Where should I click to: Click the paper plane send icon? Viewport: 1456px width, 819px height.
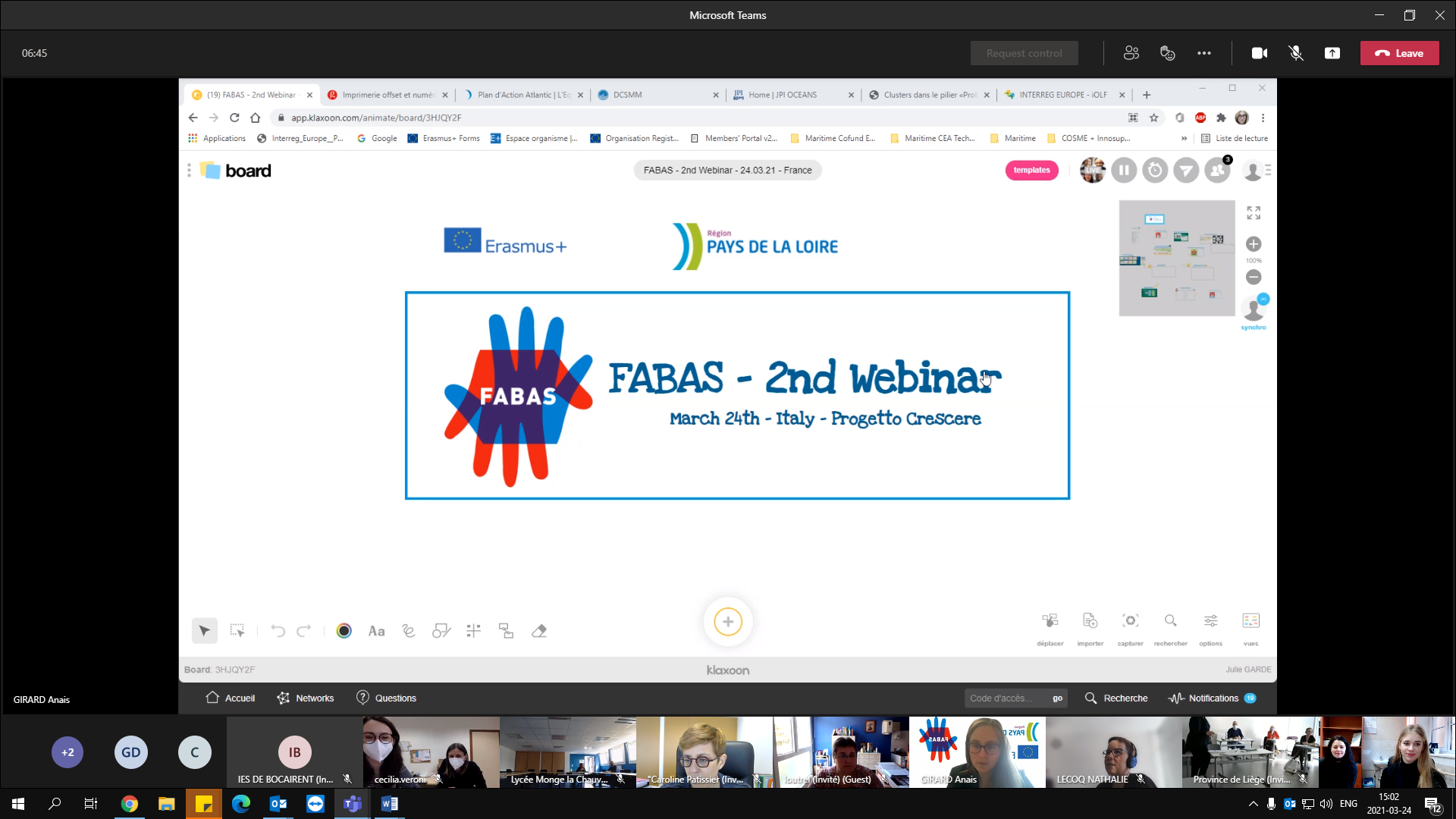coord(1186,170)
